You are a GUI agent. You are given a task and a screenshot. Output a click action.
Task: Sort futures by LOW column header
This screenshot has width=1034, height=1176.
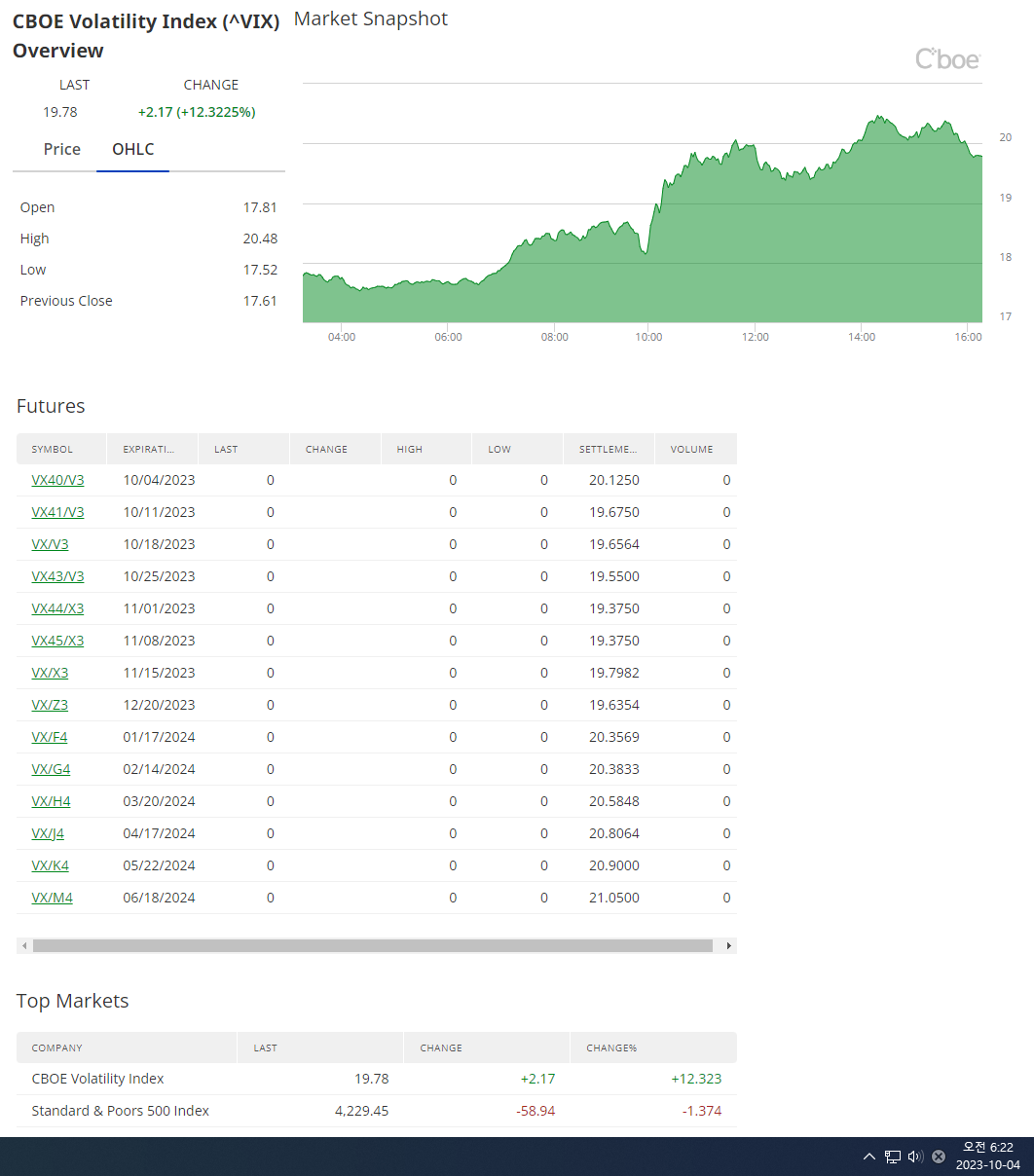pyautogui.click(x=518, y=449)
